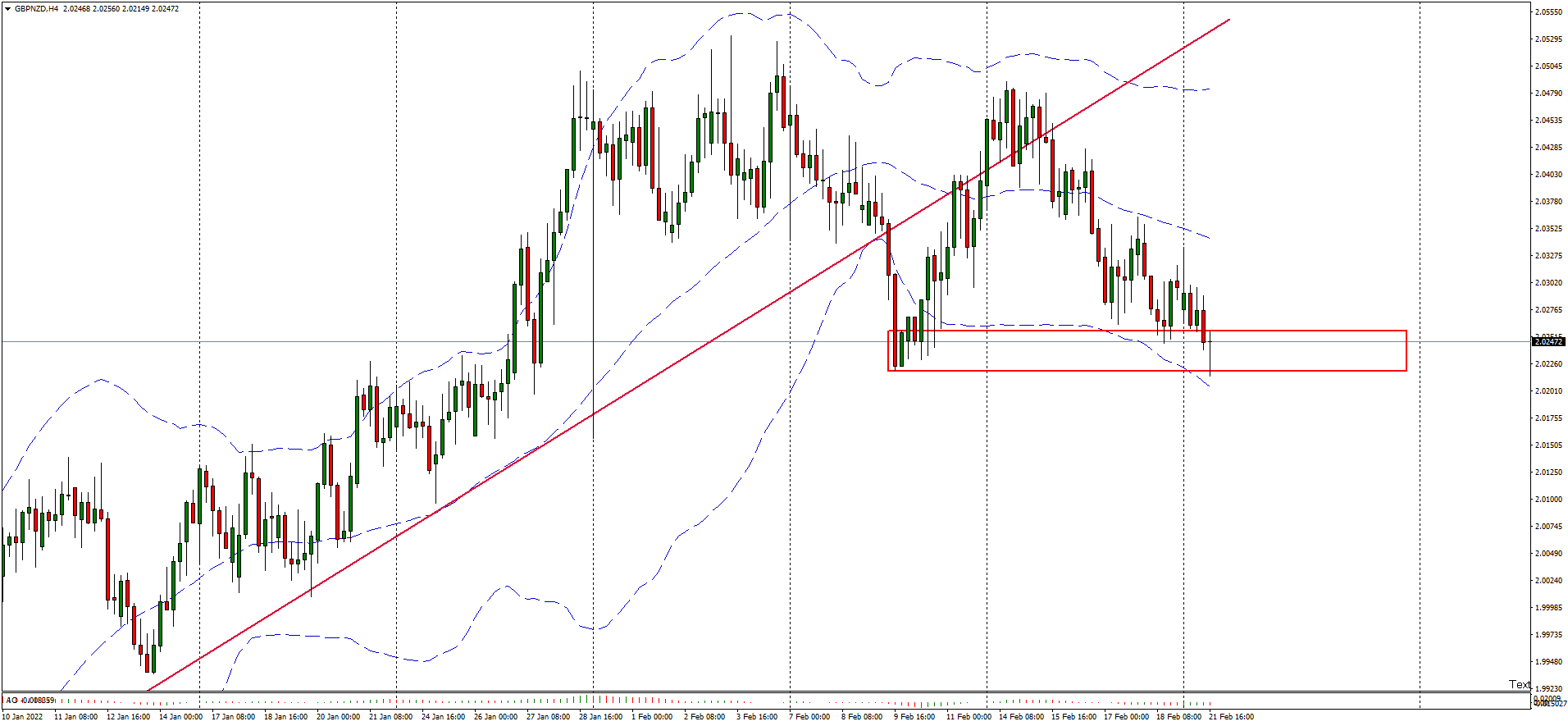Click the 2.05550 price axis label
The image size is (1568, 726).
tap(1547, 12)
